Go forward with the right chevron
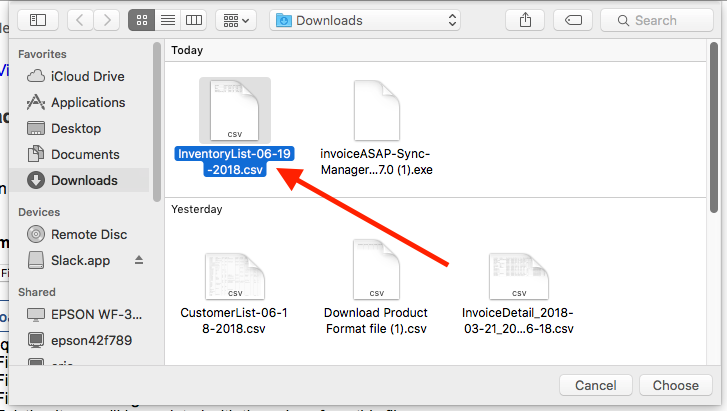 tap(106, 20)
